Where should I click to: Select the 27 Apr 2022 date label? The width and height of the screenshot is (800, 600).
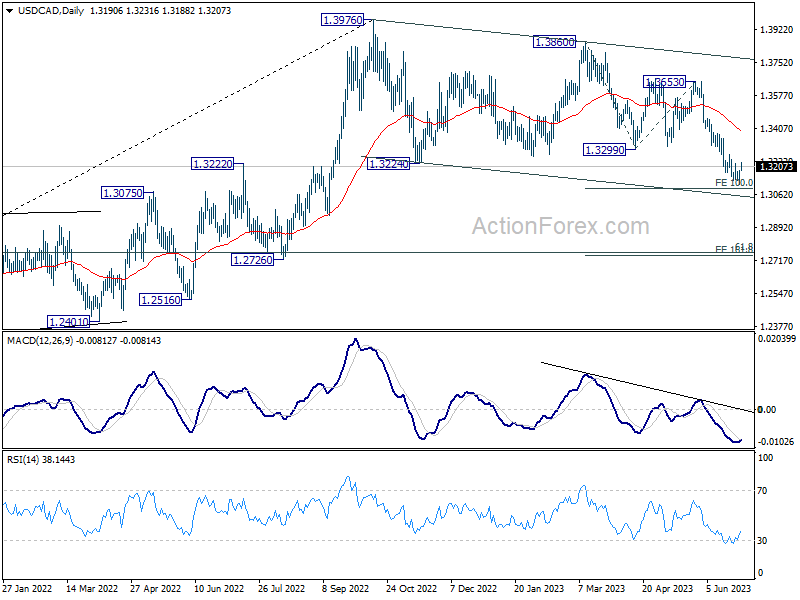(156, 588)
